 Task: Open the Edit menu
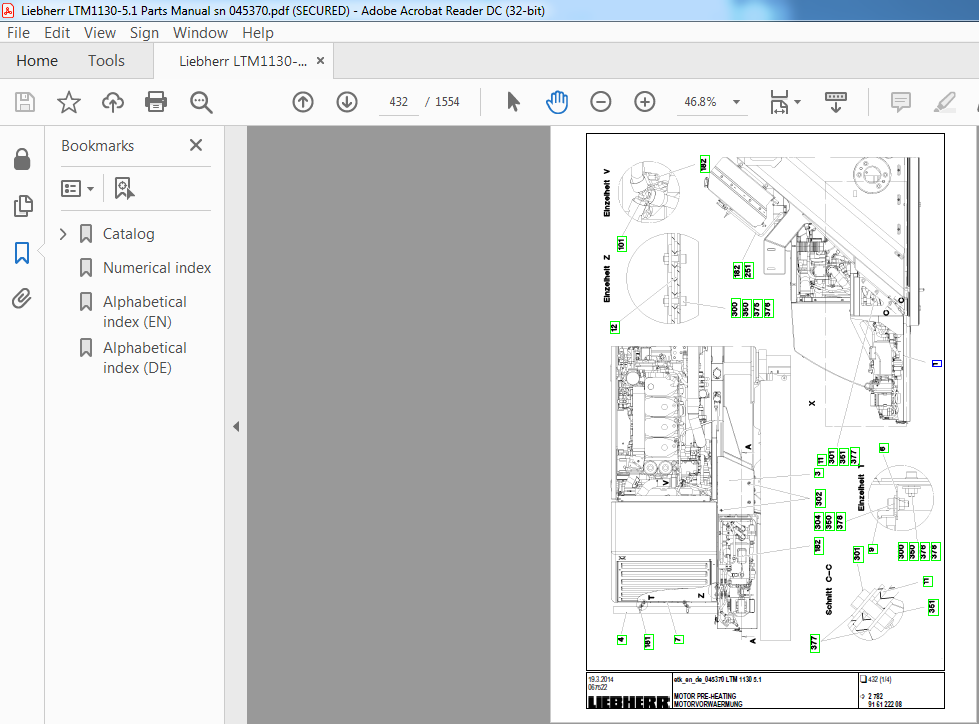[x=57, y=33]
